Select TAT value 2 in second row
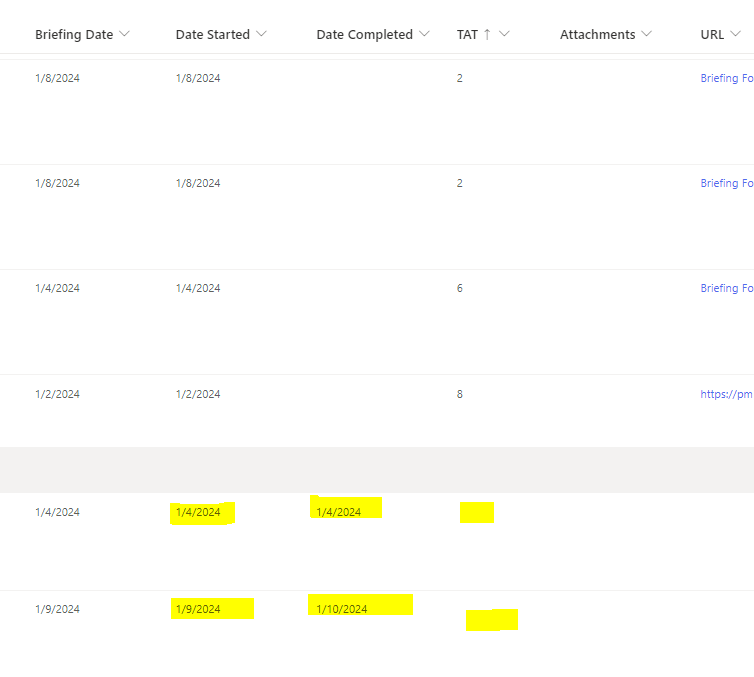 [460, 183]
